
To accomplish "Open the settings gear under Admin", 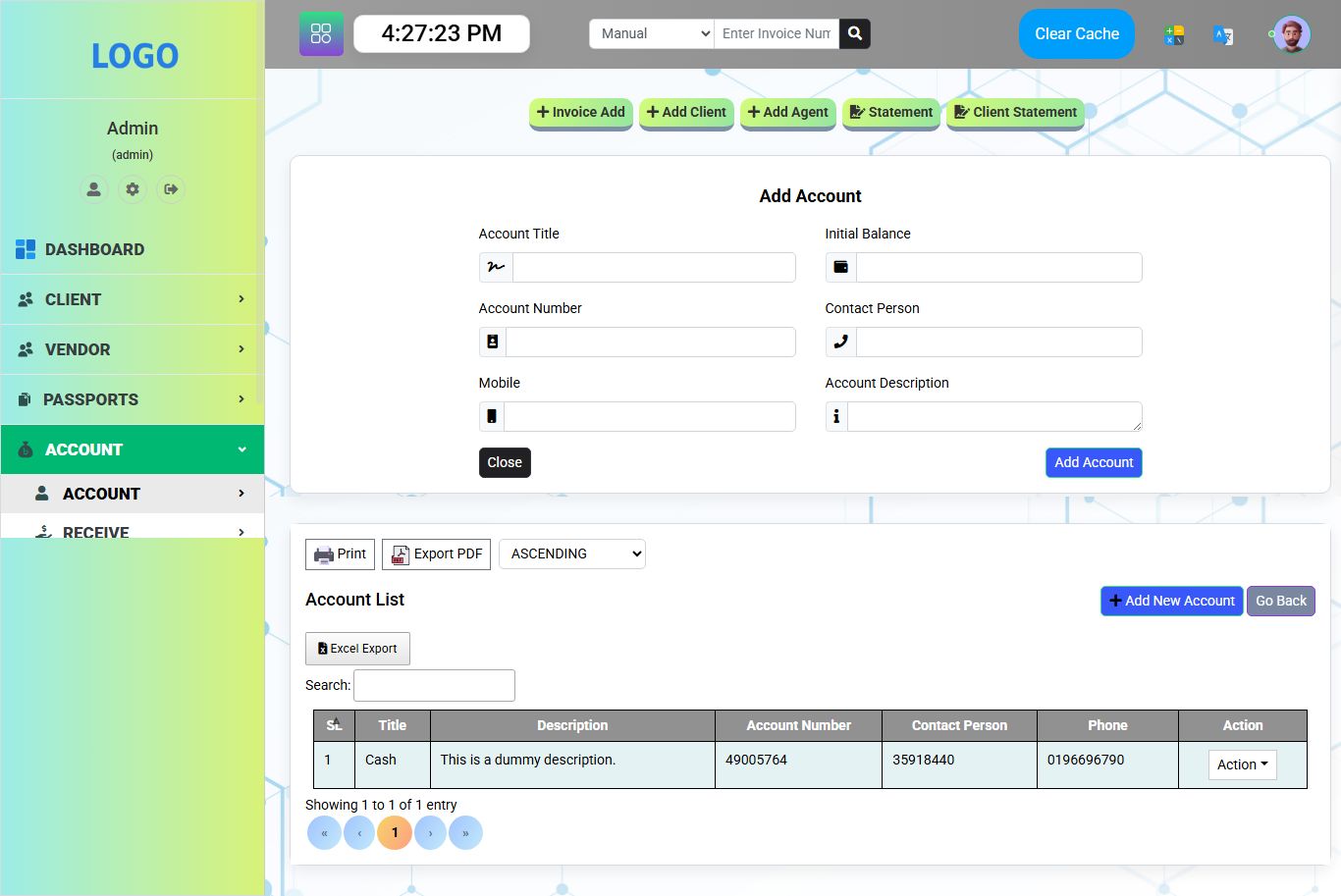I will [x=133, y=189].
